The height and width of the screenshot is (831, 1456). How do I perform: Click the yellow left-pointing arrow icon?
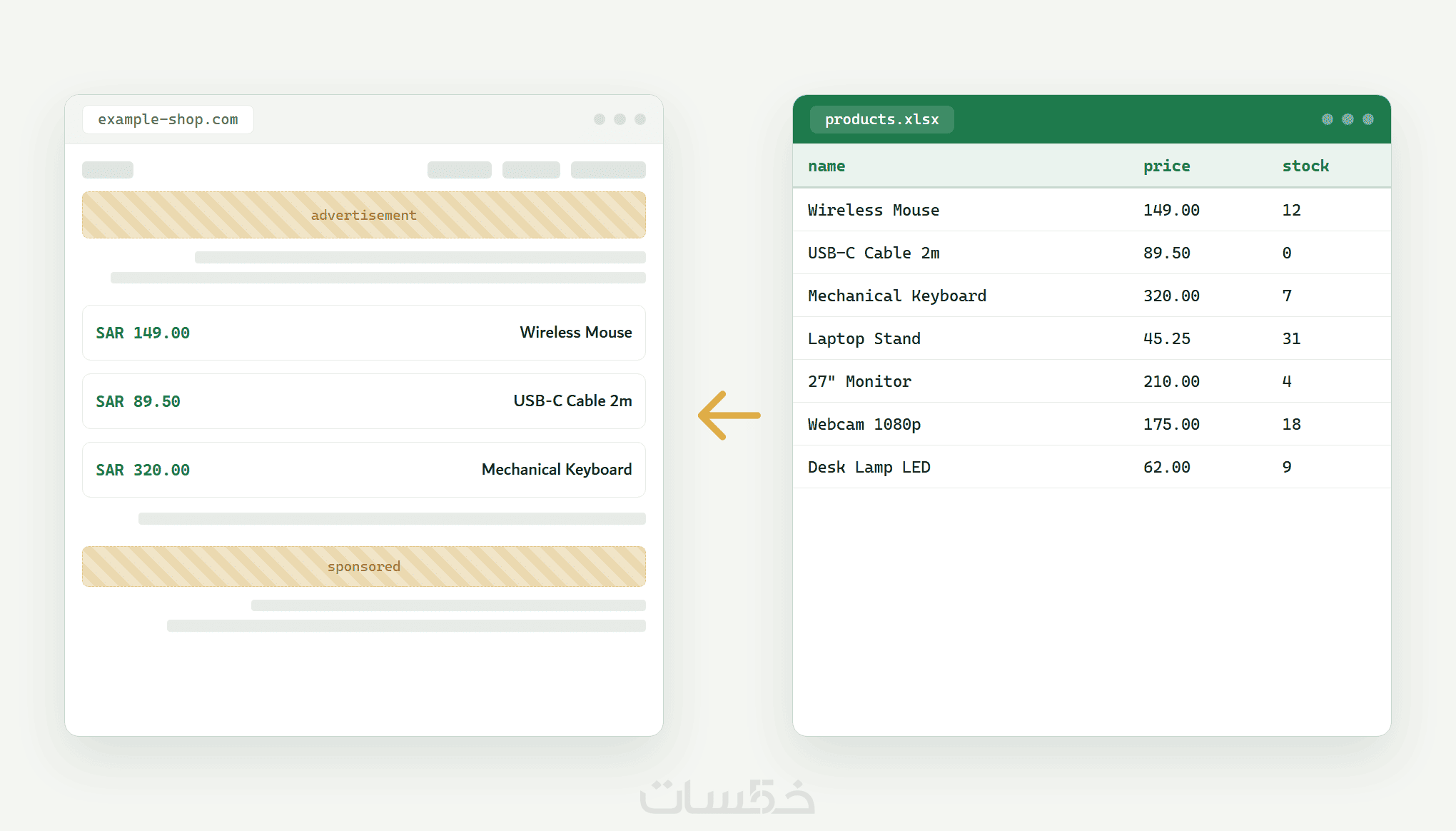point(729,415)
